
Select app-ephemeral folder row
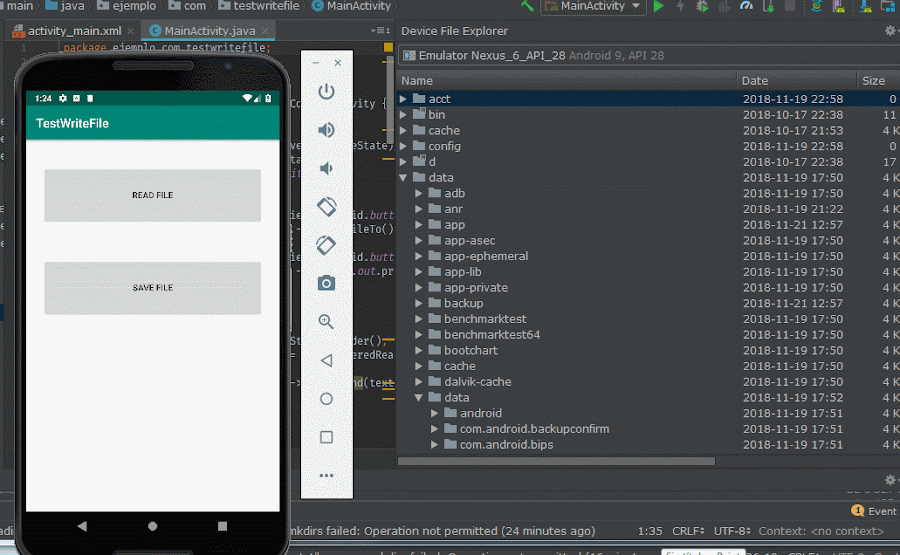point(649,256)
